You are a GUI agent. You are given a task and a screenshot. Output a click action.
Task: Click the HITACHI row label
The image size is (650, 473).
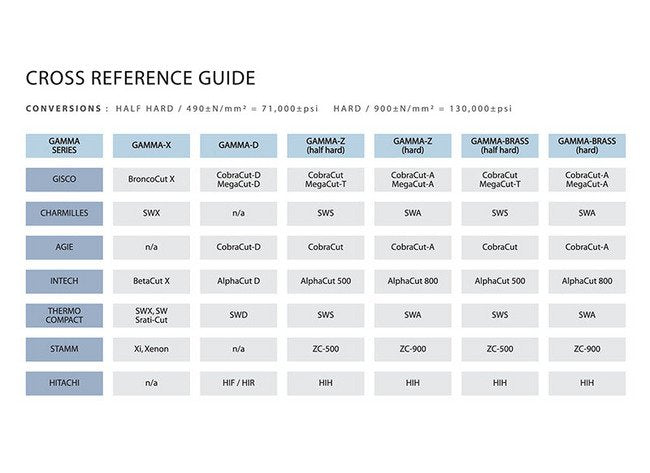(64, 384)
